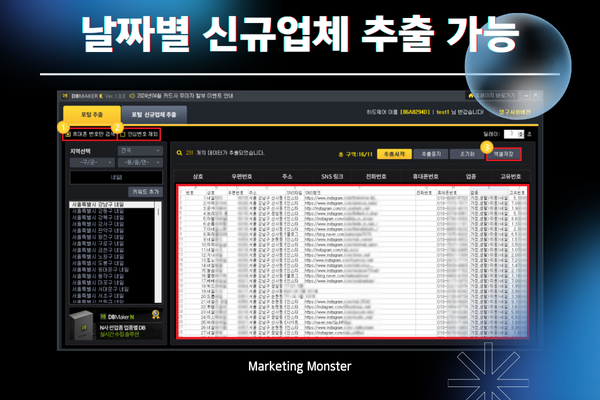Click the SNS 링크 column header
600x400 pixels.
(332, 176)
